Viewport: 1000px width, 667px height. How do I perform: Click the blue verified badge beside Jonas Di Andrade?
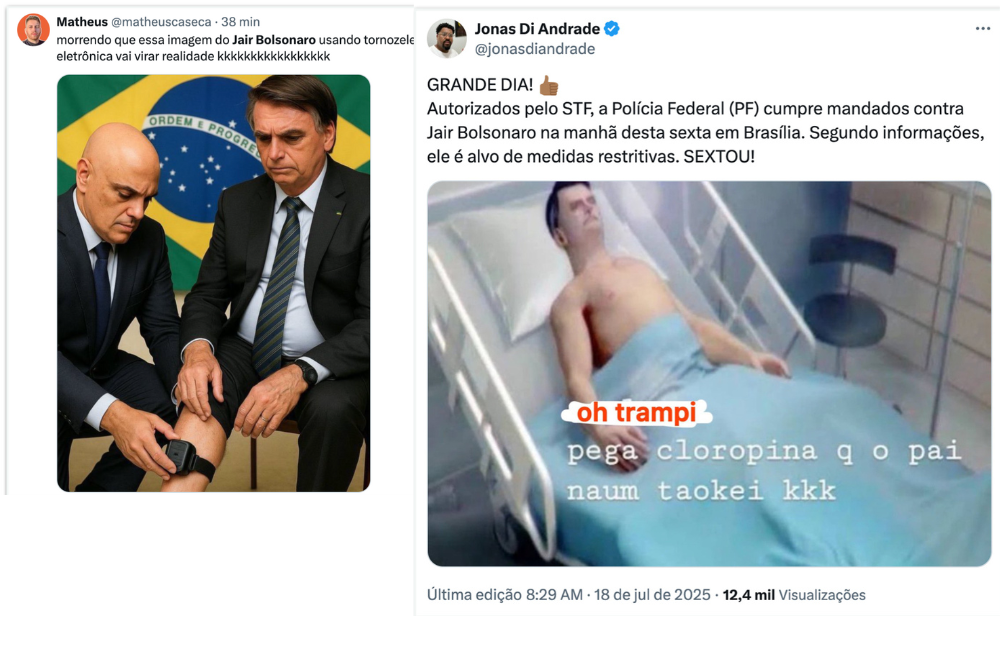pyautogui.click(x=612, y=29)
